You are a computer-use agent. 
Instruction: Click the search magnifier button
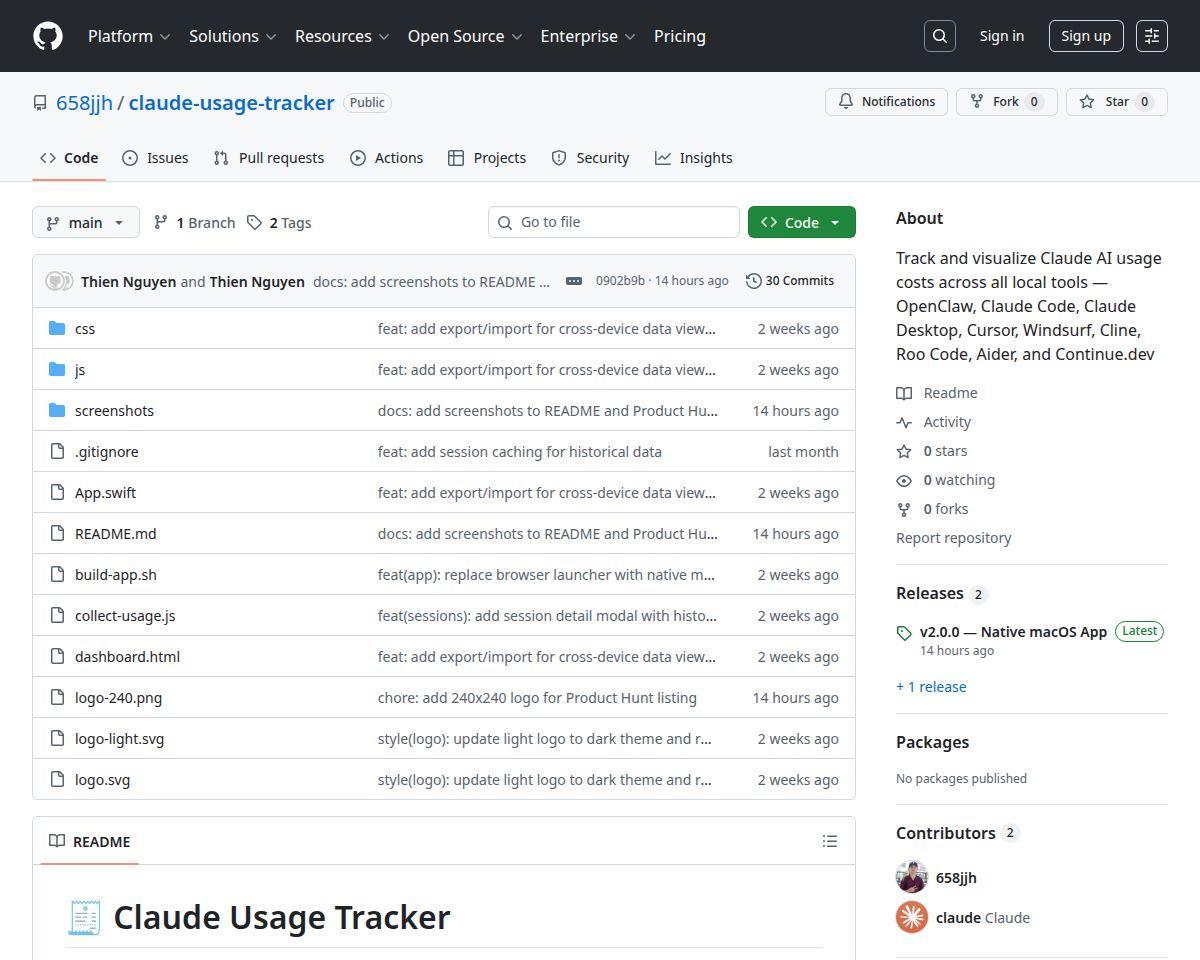tap(940, 36)
